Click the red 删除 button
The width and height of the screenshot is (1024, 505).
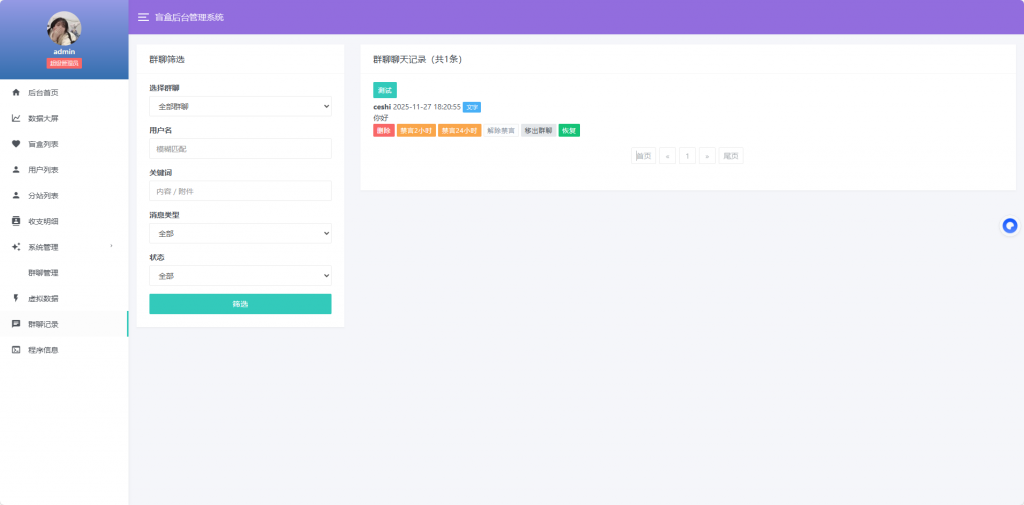384,131
